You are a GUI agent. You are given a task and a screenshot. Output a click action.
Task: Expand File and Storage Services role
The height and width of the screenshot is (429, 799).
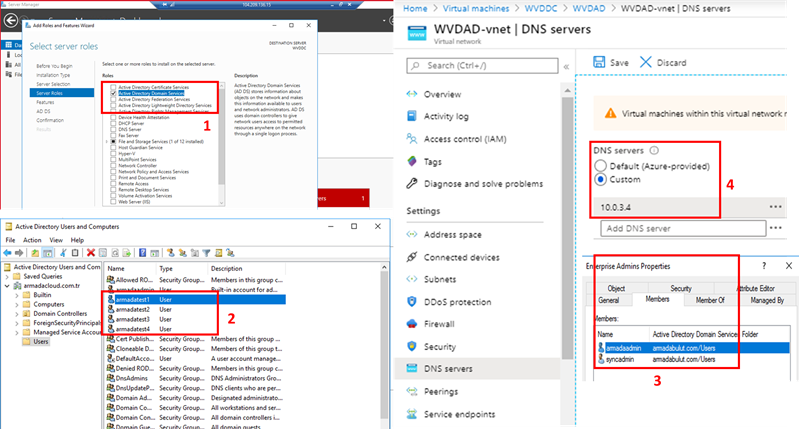pyautogui.click(x=107, y=142)
